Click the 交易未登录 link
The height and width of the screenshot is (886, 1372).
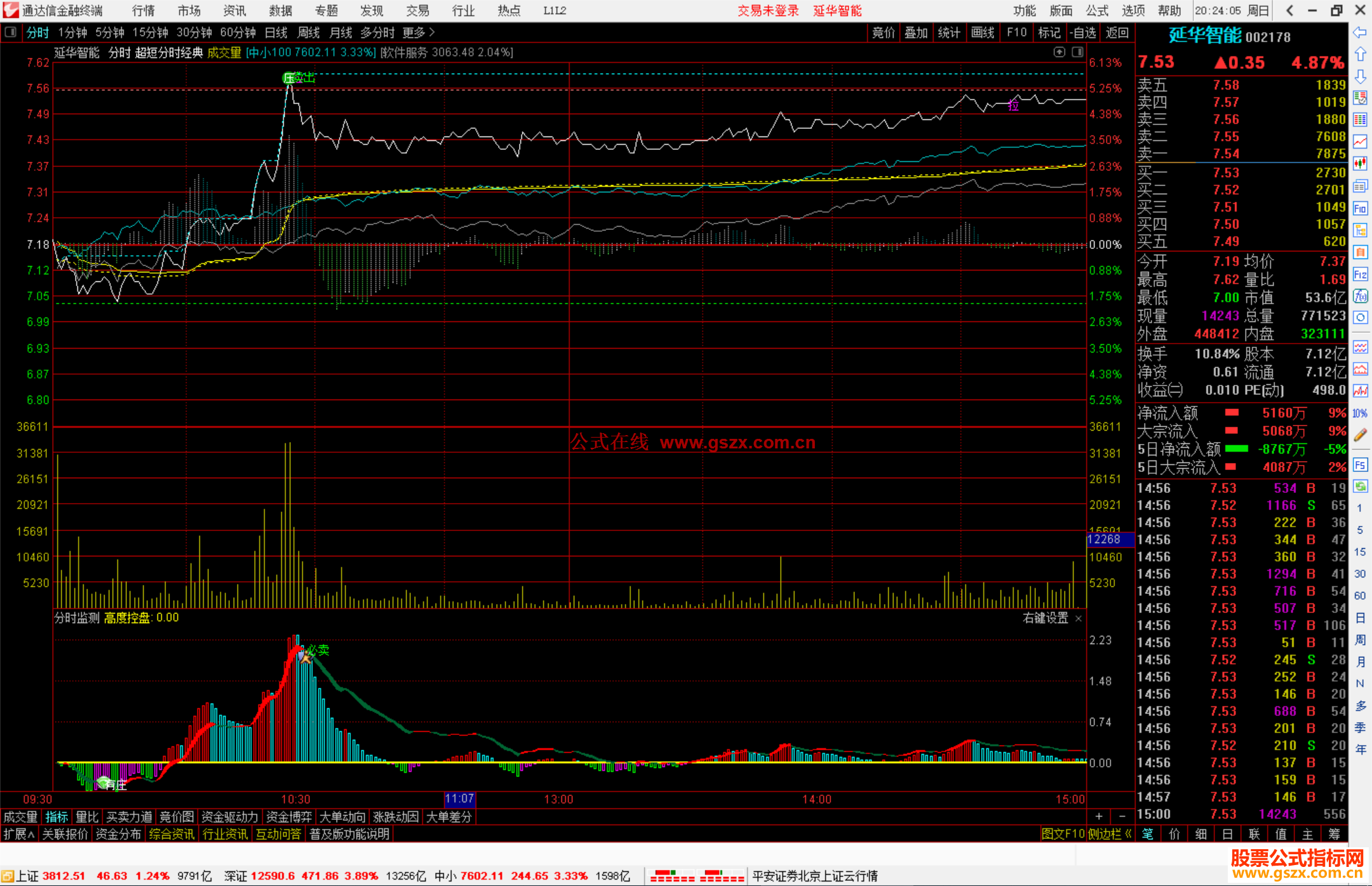(768, 10)
